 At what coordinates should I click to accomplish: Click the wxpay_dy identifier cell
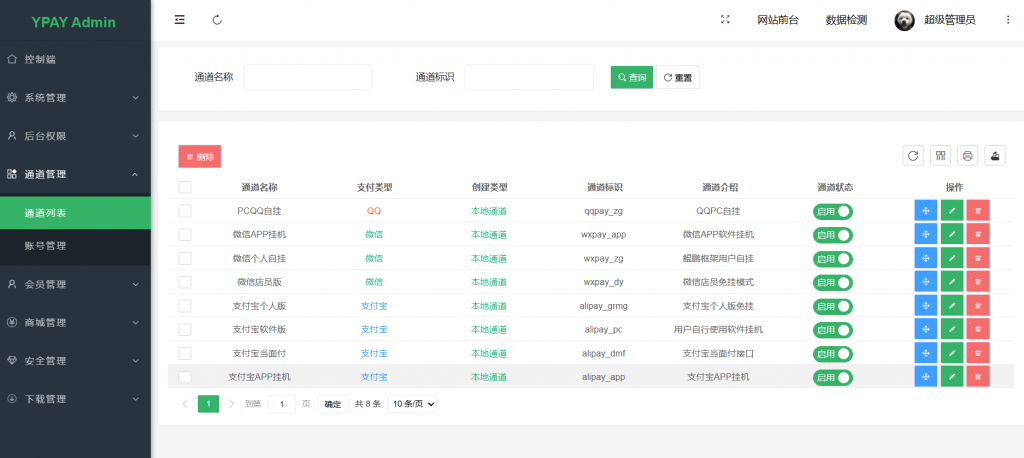coord(603,282)
